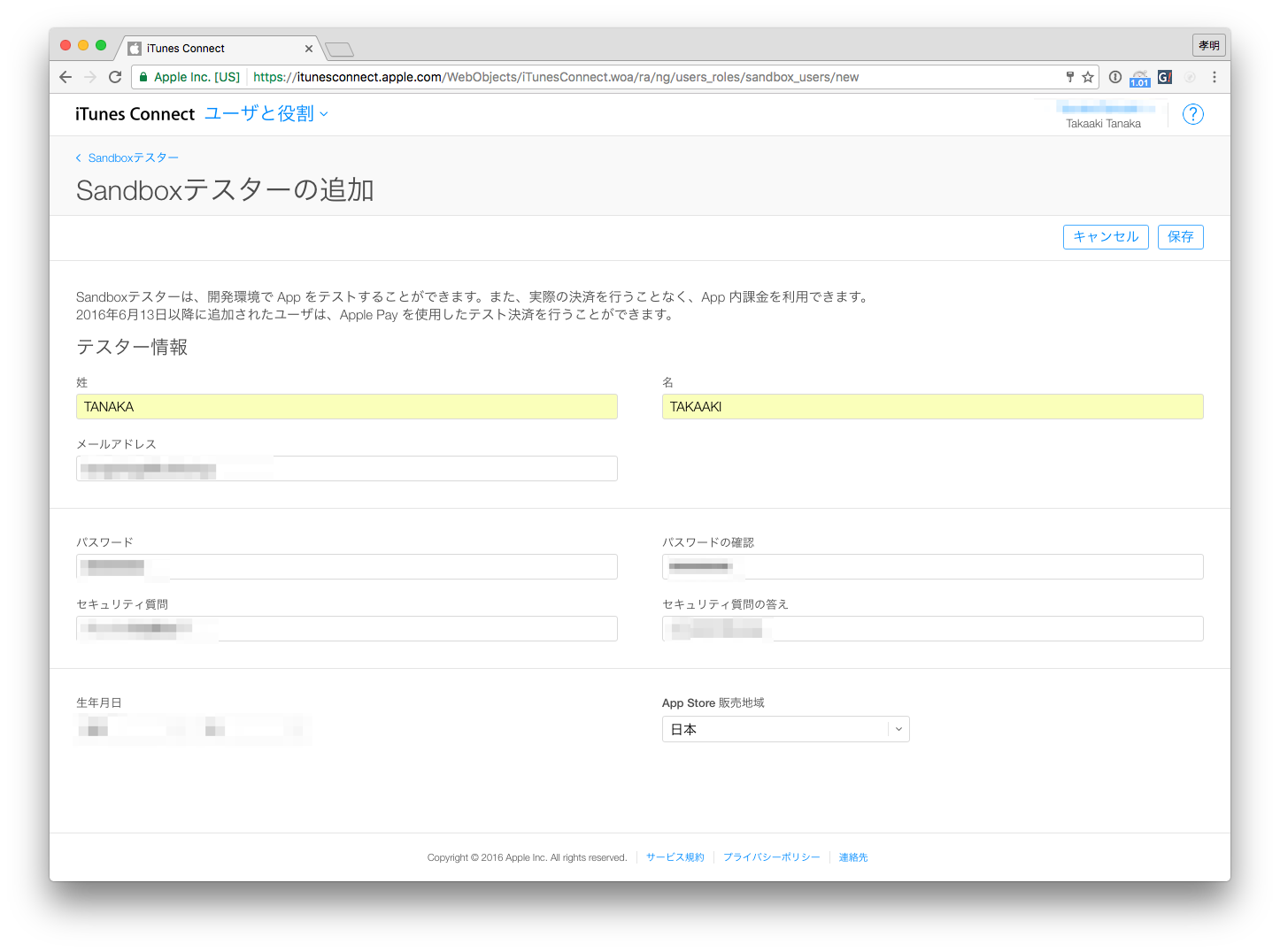The image size is (1280, 952).
Task: Open the 1Password extension icon
Action: pos(1115,77)
